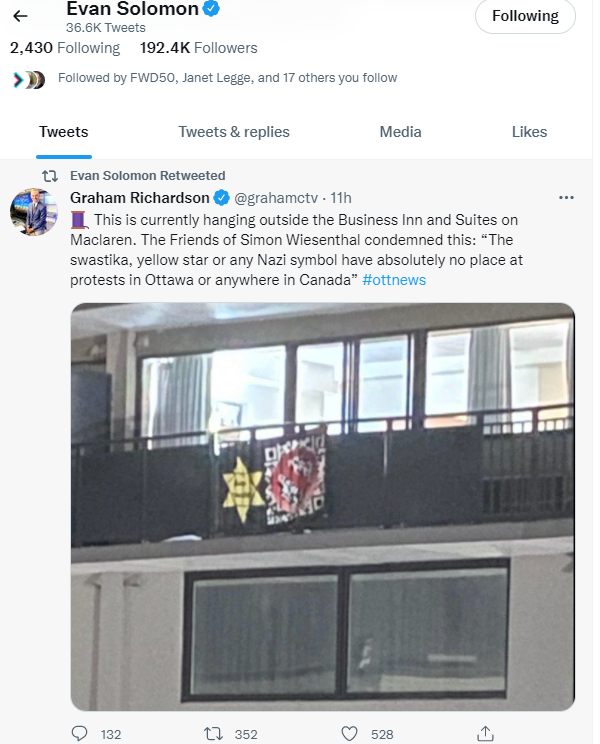Click the followed-by avatars cluster
600x744 pixels.
click(x=29, y=80)
